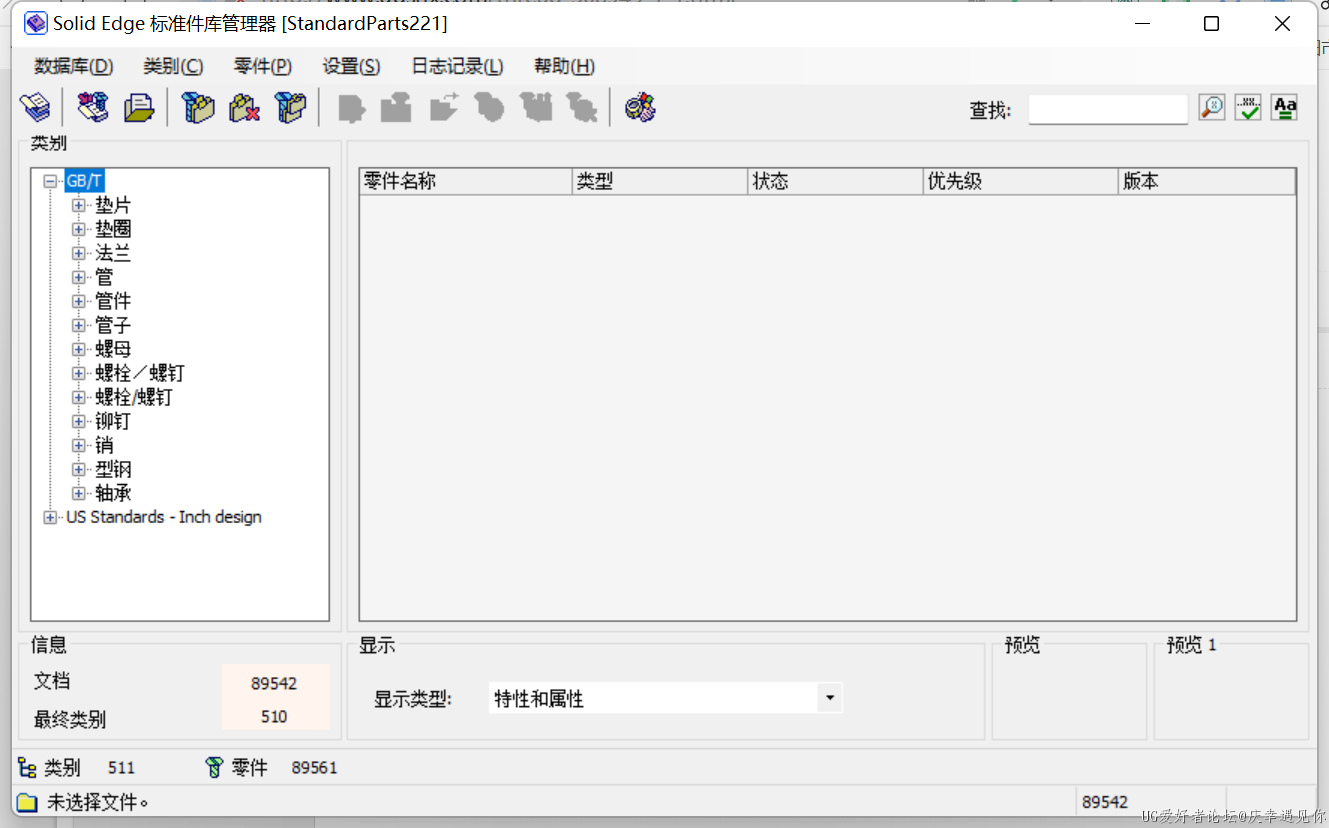
Task: Expand the 铆钉 category node
Action: (79, 422)
